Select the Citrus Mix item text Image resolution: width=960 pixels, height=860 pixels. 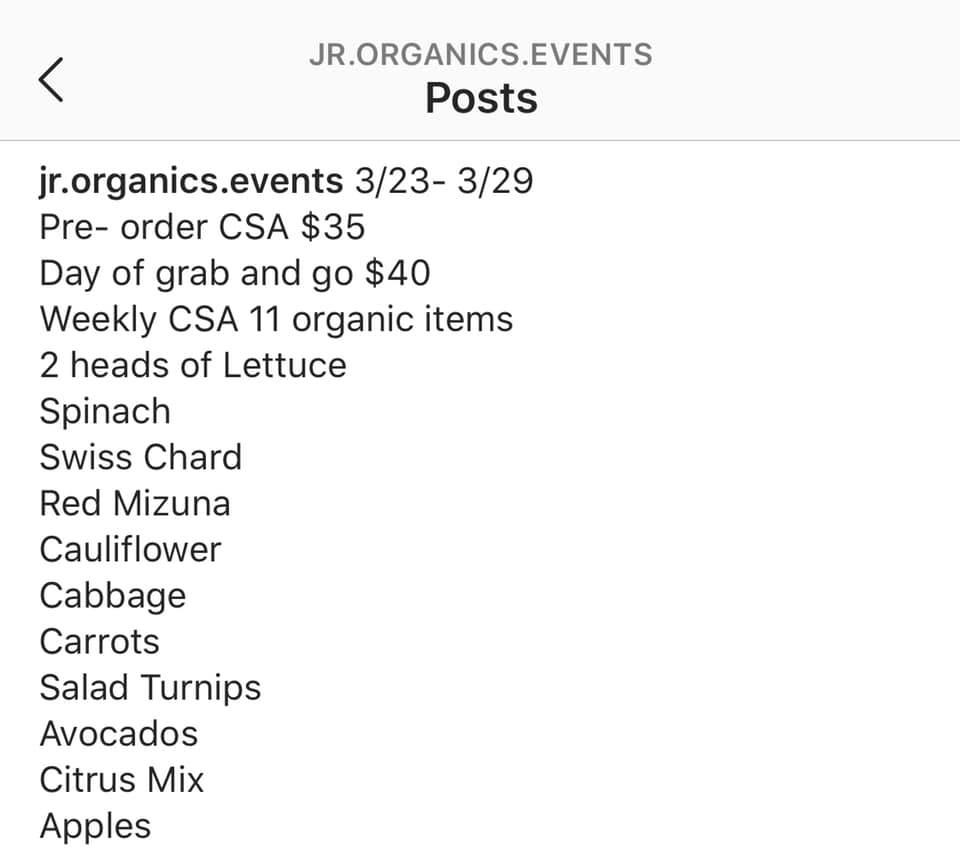[x=122, y=779]
